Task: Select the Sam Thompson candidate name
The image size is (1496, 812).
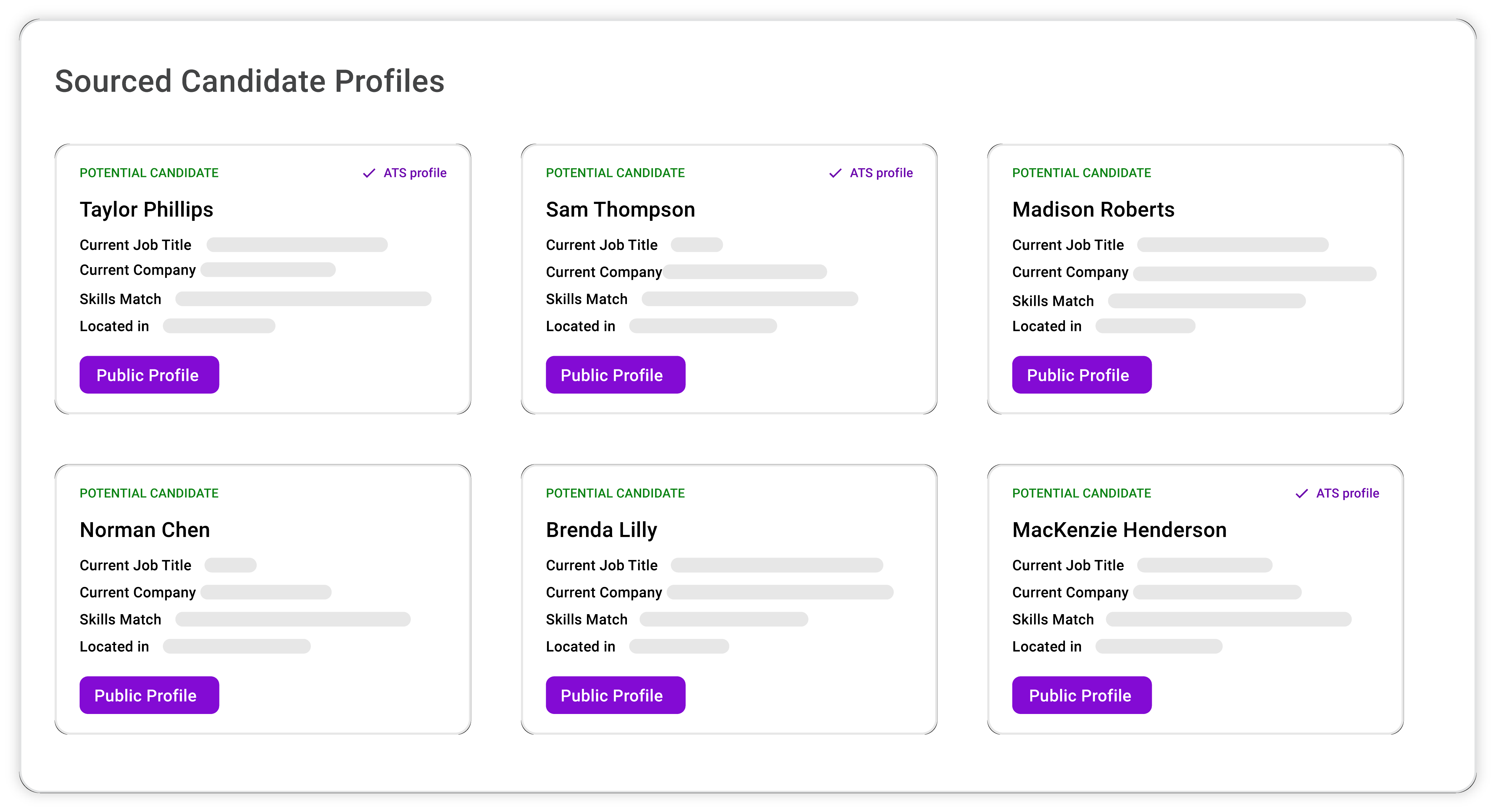Action: tap(620, 210)
